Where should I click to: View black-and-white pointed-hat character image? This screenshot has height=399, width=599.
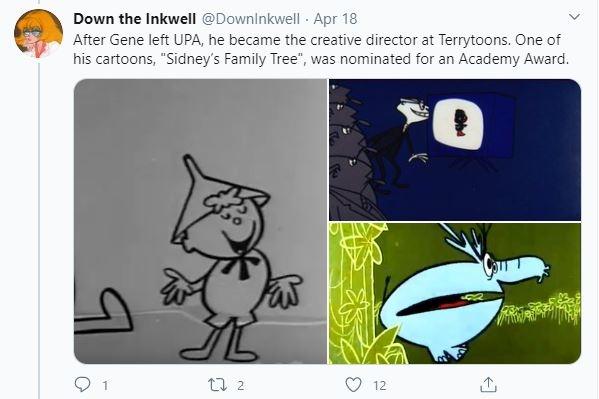[201, 221]
